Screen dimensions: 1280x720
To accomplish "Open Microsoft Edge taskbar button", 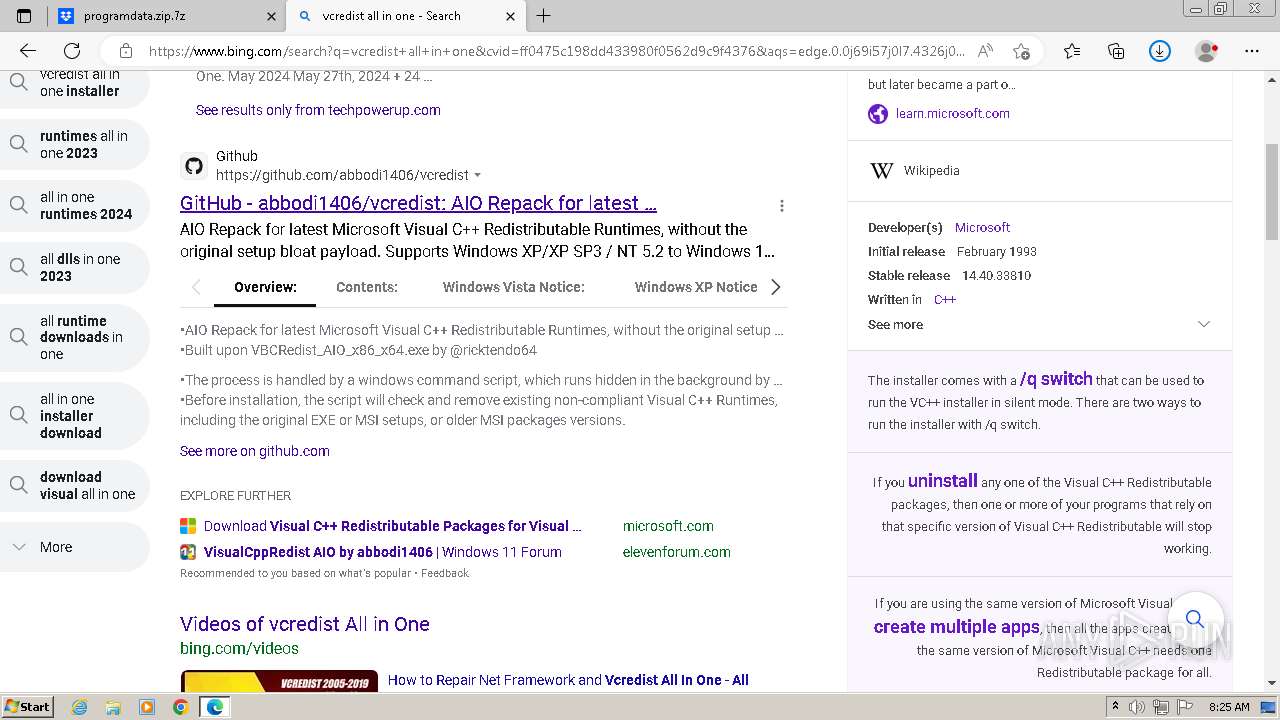I will (x=215, y=707).
